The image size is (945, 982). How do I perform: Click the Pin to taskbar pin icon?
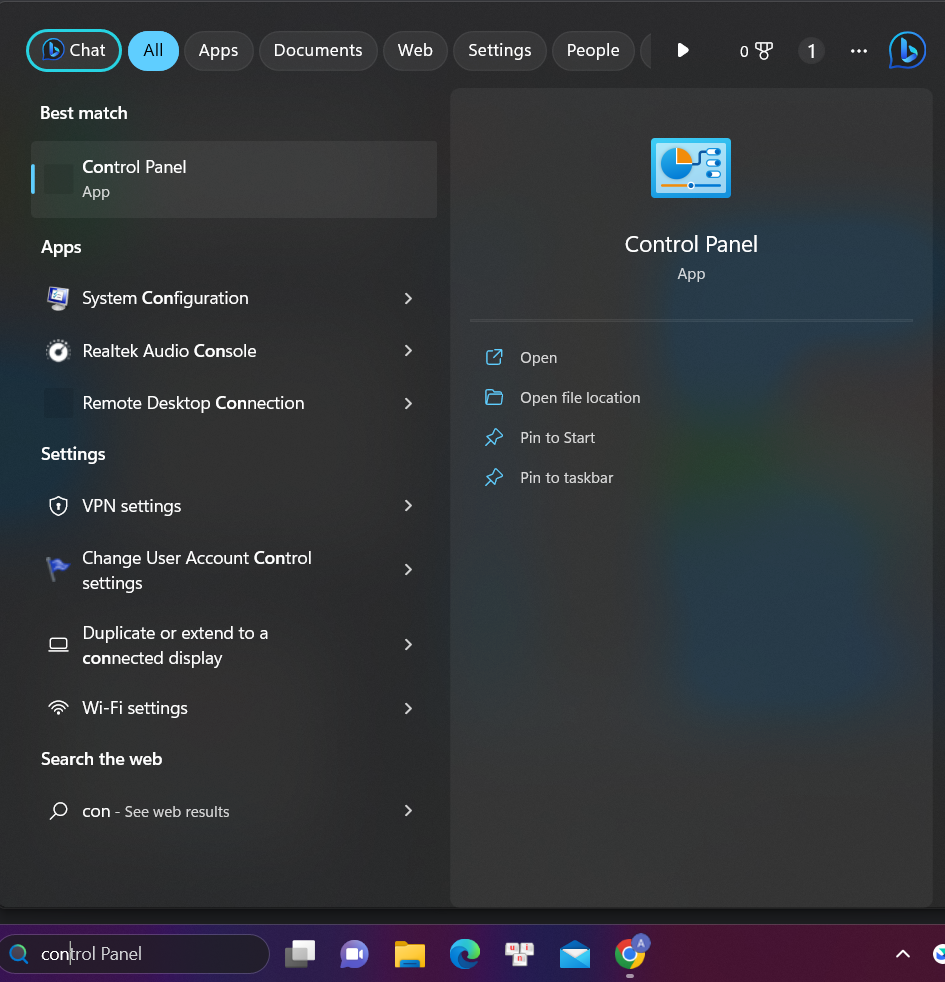pyautogui.click(x=494, y=477)
